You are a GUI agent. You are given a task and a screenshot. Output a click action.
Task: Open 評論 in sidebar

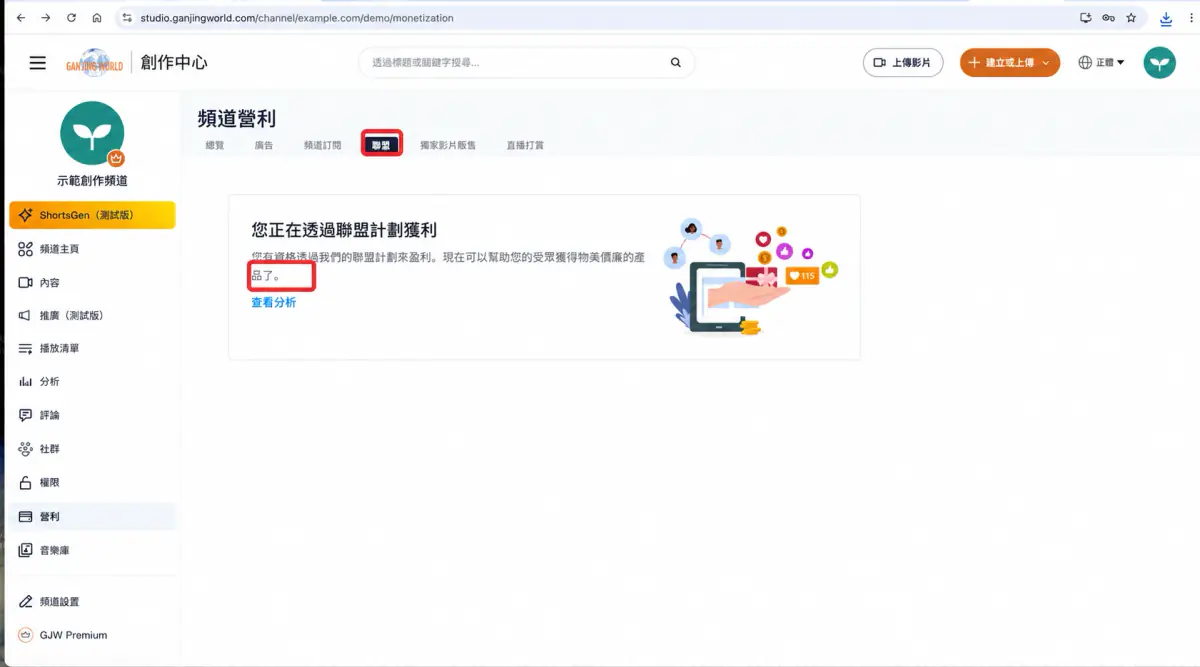(x=92, y=415)
